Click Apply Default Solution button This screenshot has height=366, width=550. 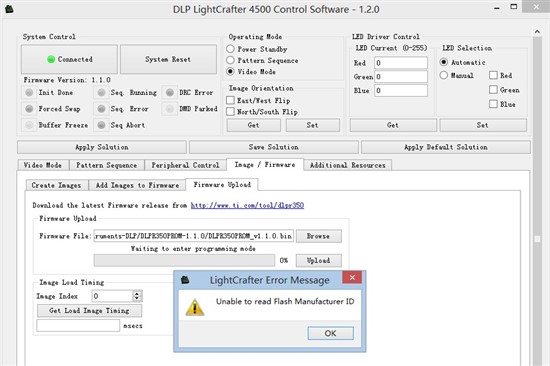pyautogui.click(x=446, y=147)
